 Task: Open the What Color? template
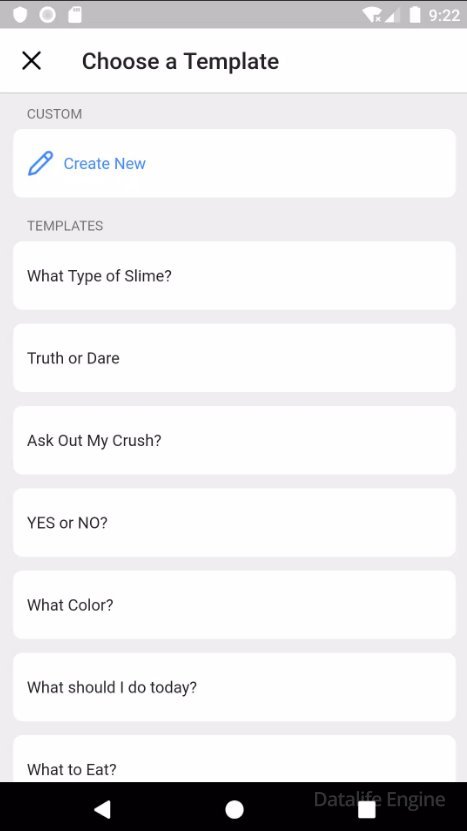[234, 605]
